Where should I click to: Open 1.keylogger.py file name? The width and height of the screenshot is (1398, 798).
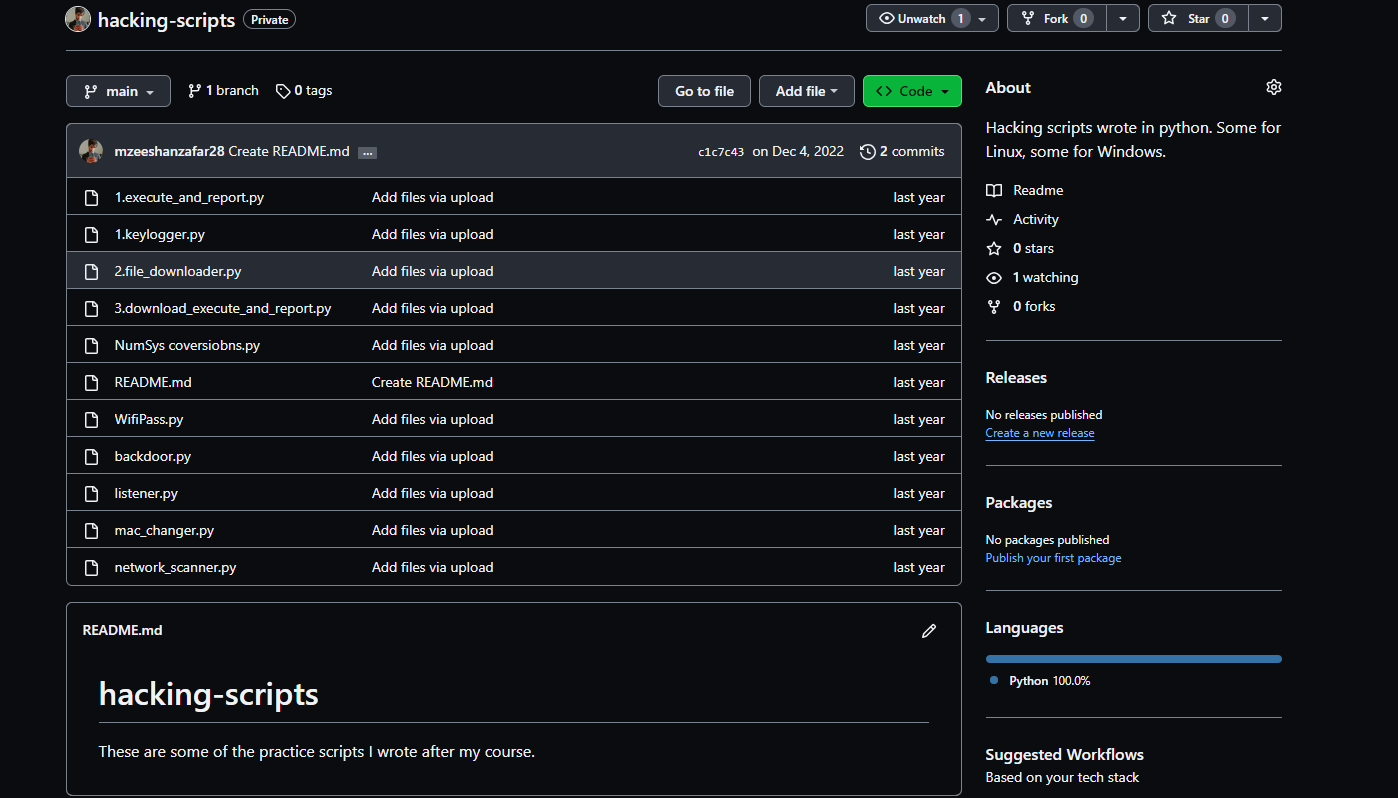160,234
